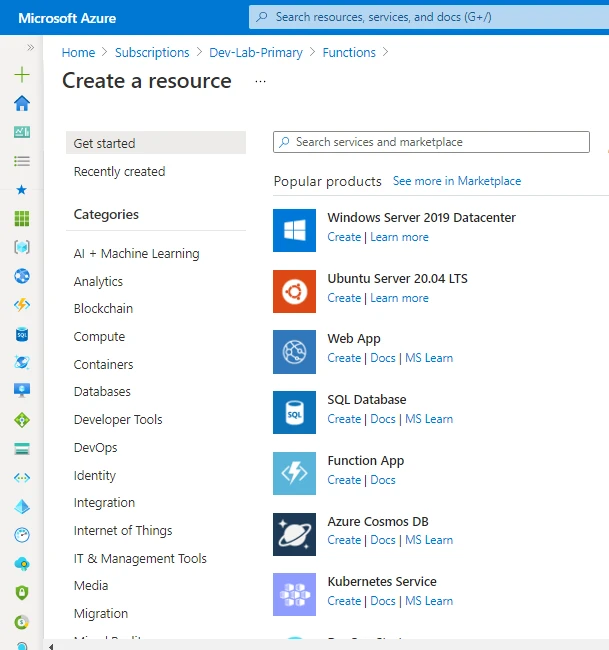This screenshot has width=609, height=650.
Task: Open All resources green grid icon
Action: (x=22, y=218)
